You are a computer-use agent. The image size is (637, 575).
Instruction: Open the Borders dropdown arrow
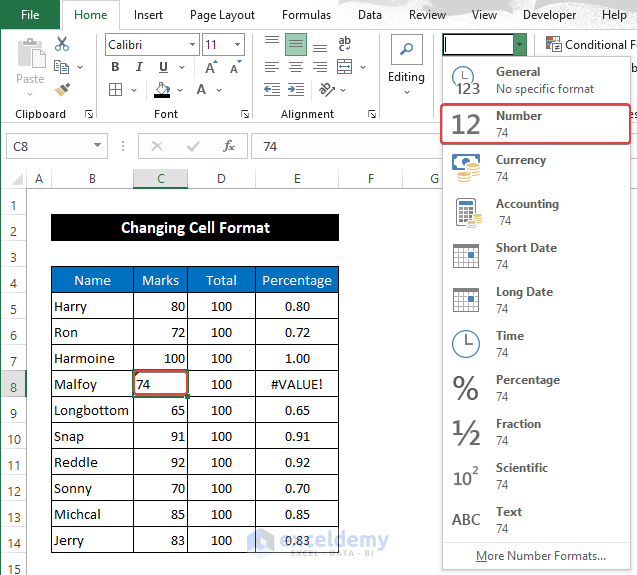point(134,90)
